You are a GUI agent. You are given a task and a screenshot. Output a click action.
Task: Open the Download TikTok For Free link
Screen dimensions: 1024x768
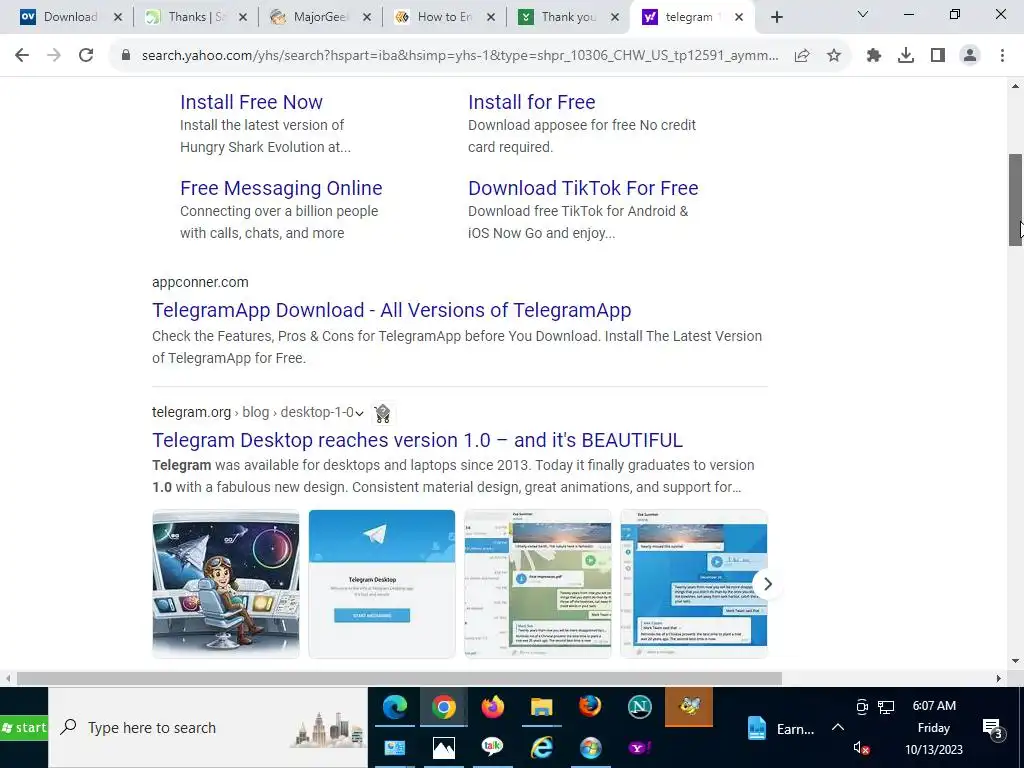(583, 188)
